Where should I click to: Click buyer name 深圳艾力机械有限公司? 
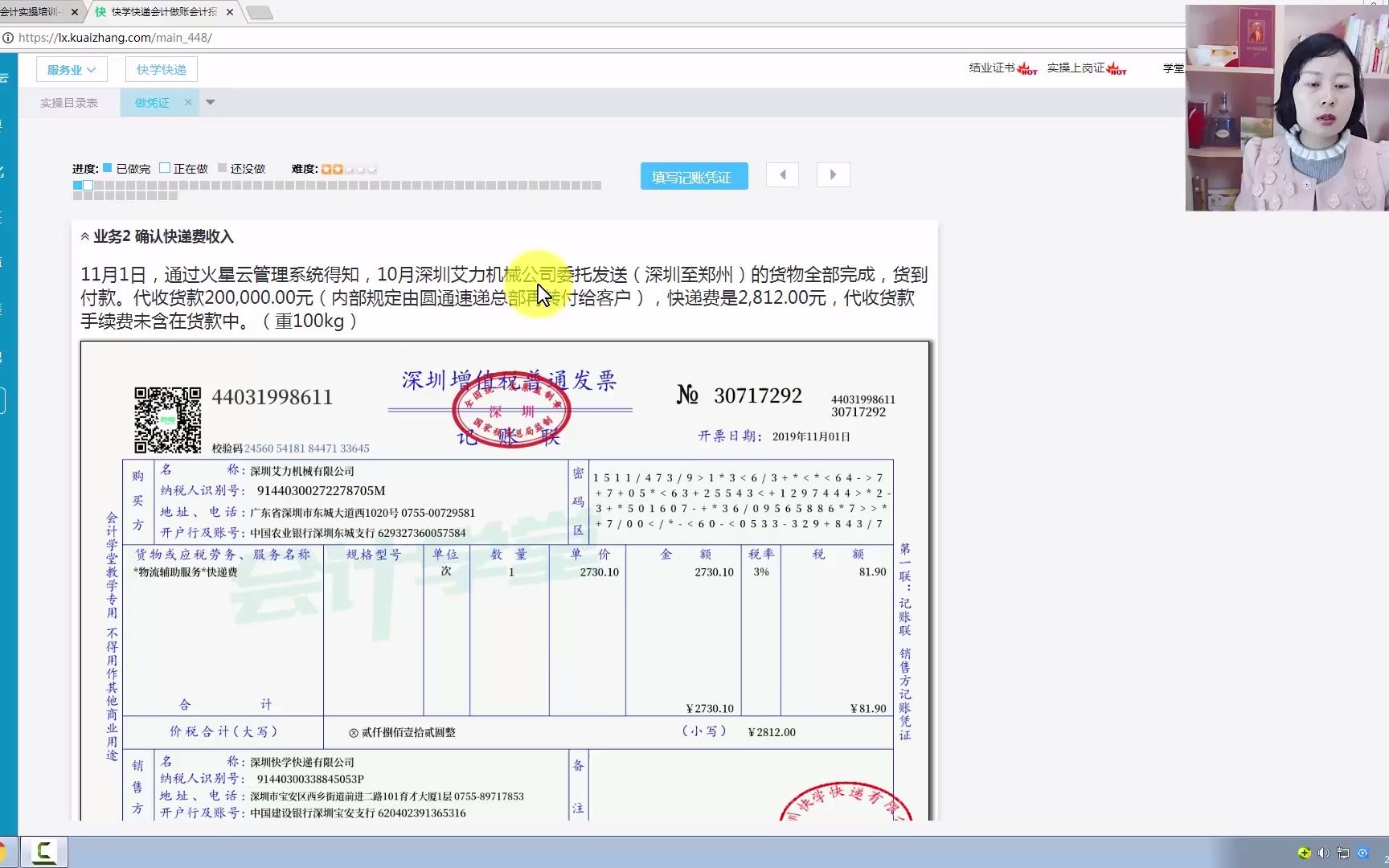pyautogui.click(x=302, y=471)
